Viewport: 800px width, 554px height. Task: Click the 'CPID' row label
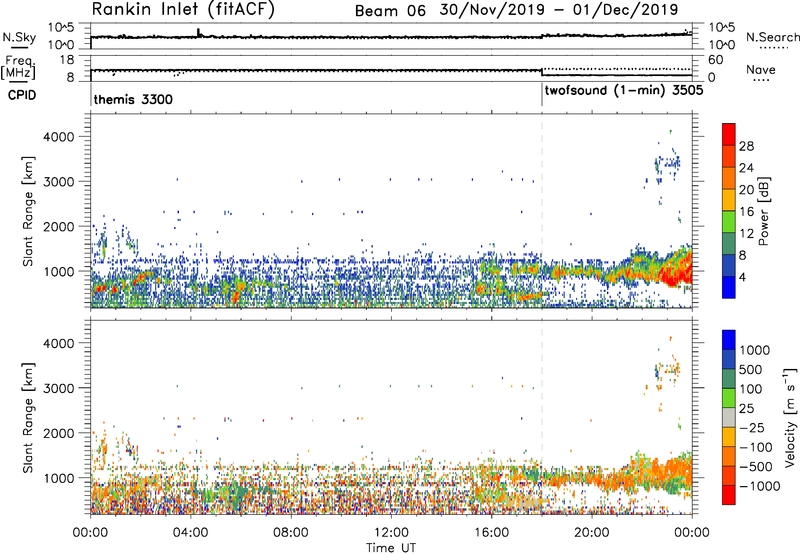22,95
